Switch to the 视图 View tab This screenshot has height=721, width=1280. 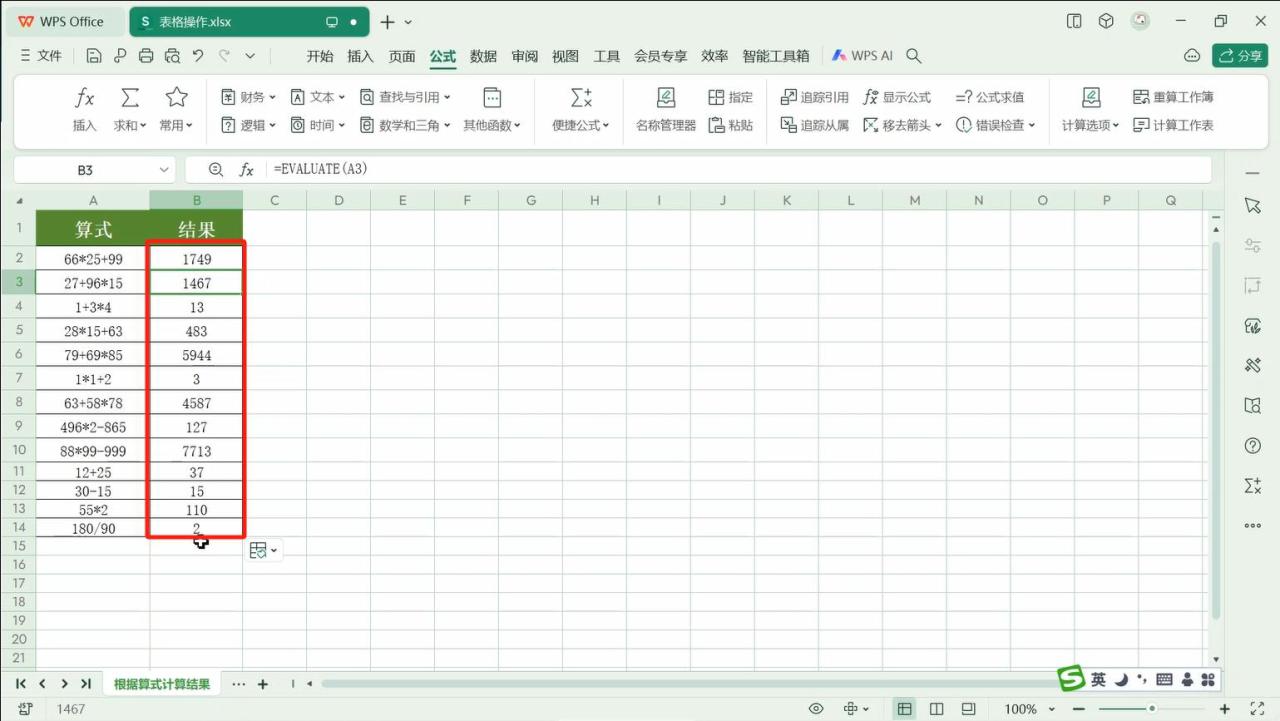[x=565, y=56]
